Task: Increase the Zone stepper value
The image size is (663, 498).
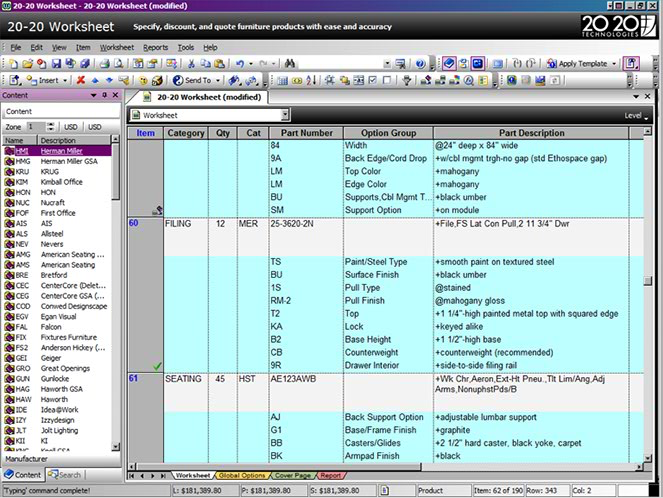Action: click(51, 124)
